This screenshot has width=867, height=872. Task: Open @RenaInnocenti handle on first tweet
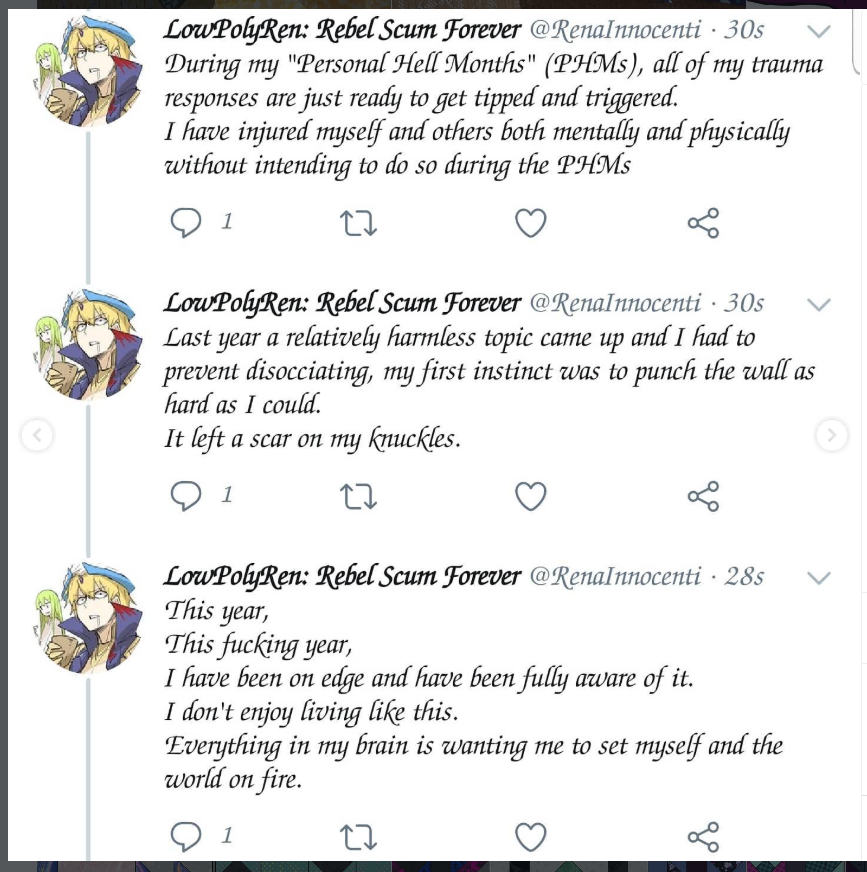(x=615, y=29)
